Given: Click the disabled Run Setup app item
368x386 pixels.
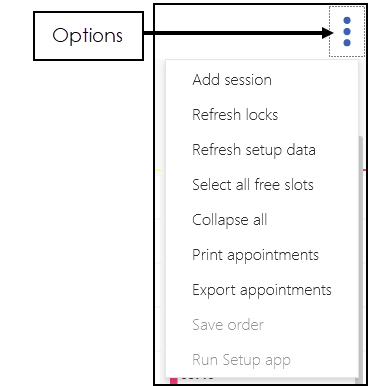Looking at the screenshot, I should click(241, 360).
